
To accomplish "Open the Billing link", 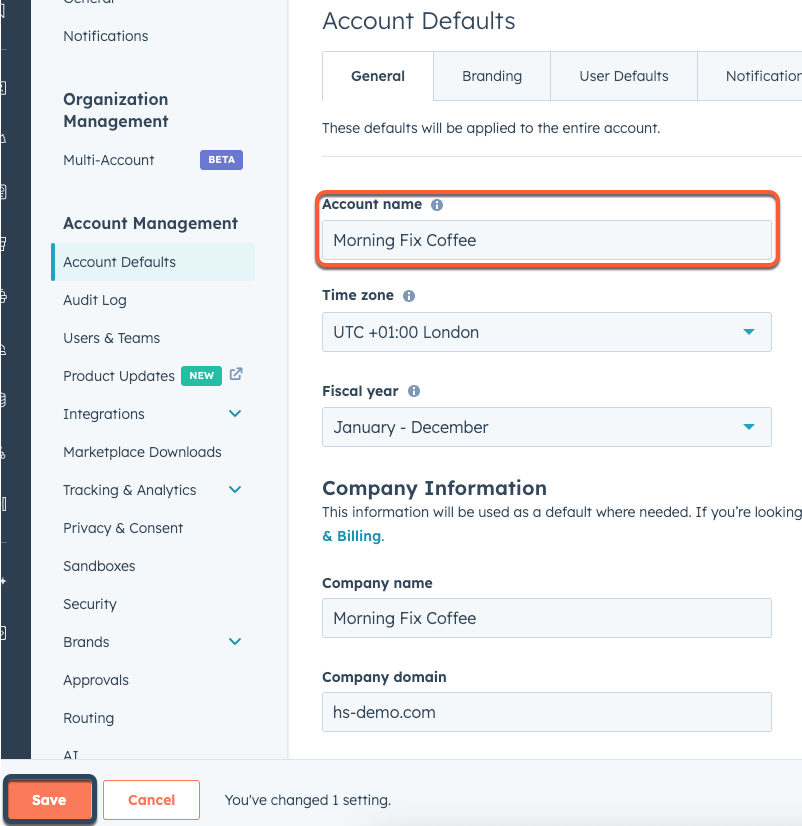I will 353,536.
